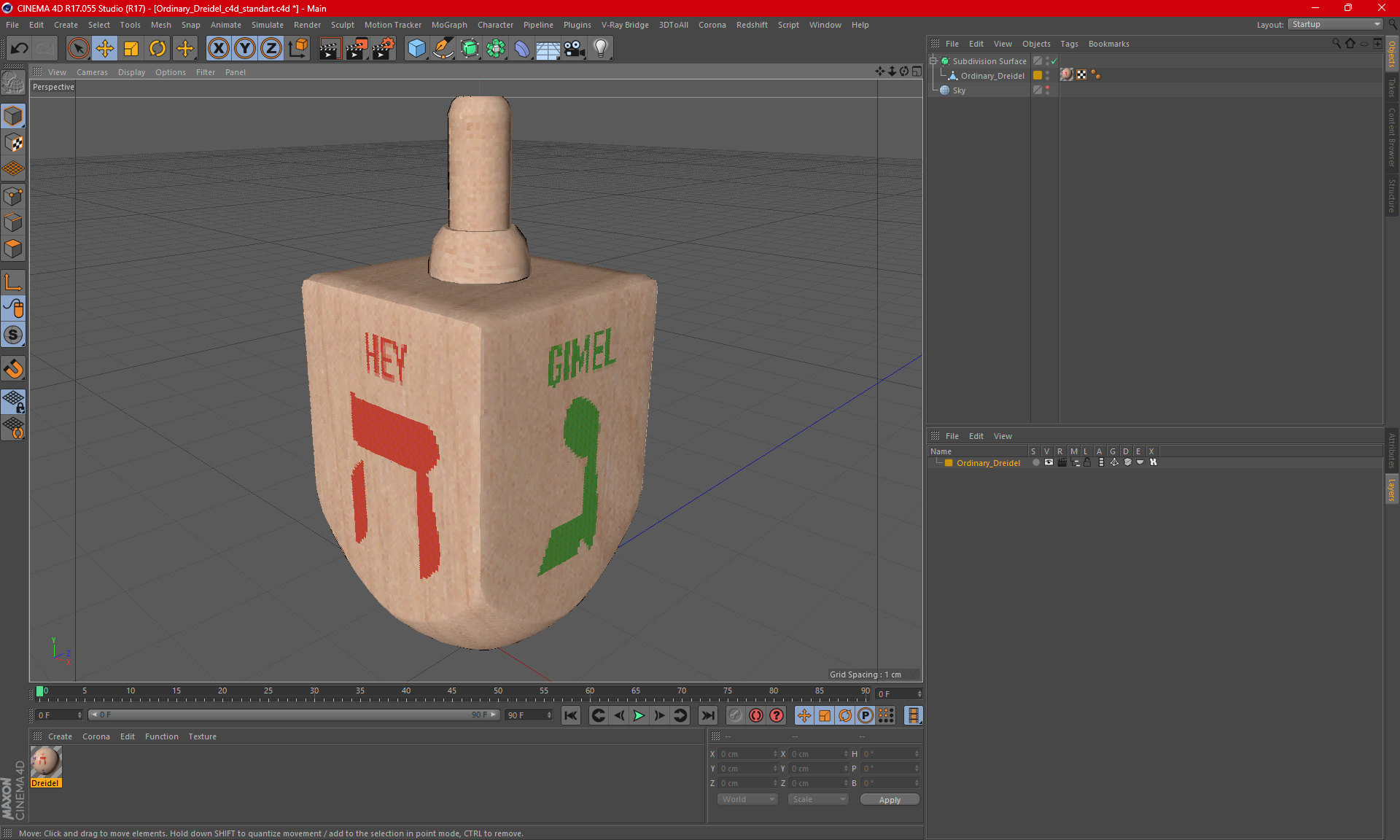Click Ordinary_Dreidel layer color swatch
The width and height of the screenshot is (1400, 840).
(x=949, y=463)
